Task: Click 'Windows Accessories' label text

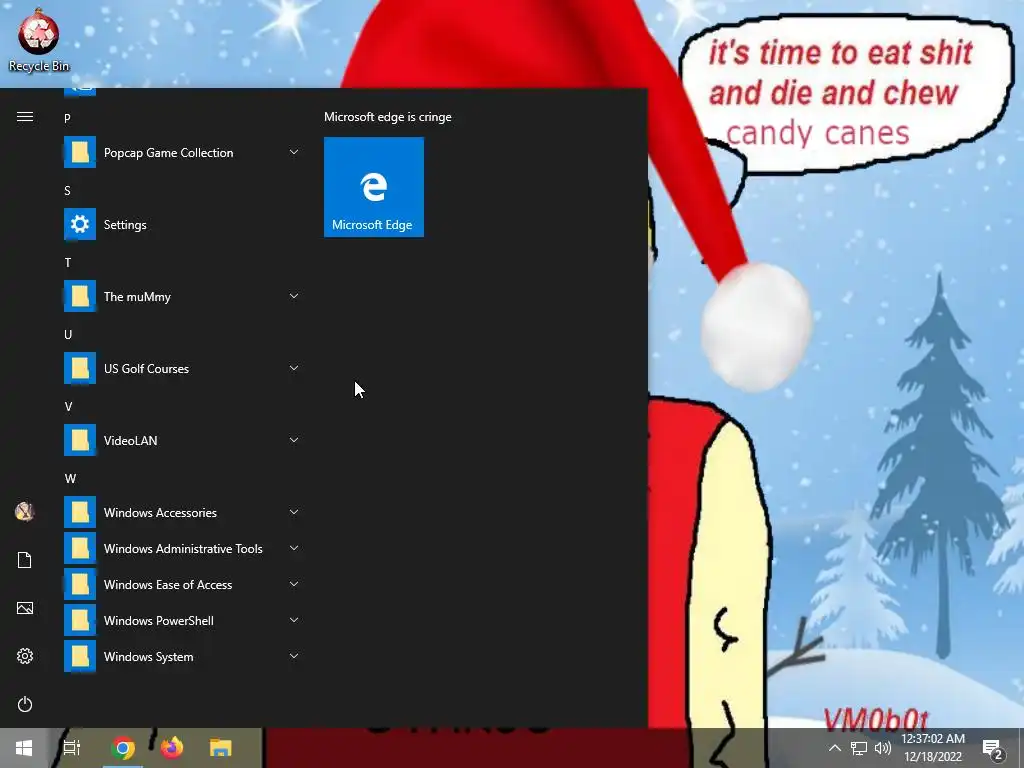Action: pyautogui.click(x=160, y=513)
